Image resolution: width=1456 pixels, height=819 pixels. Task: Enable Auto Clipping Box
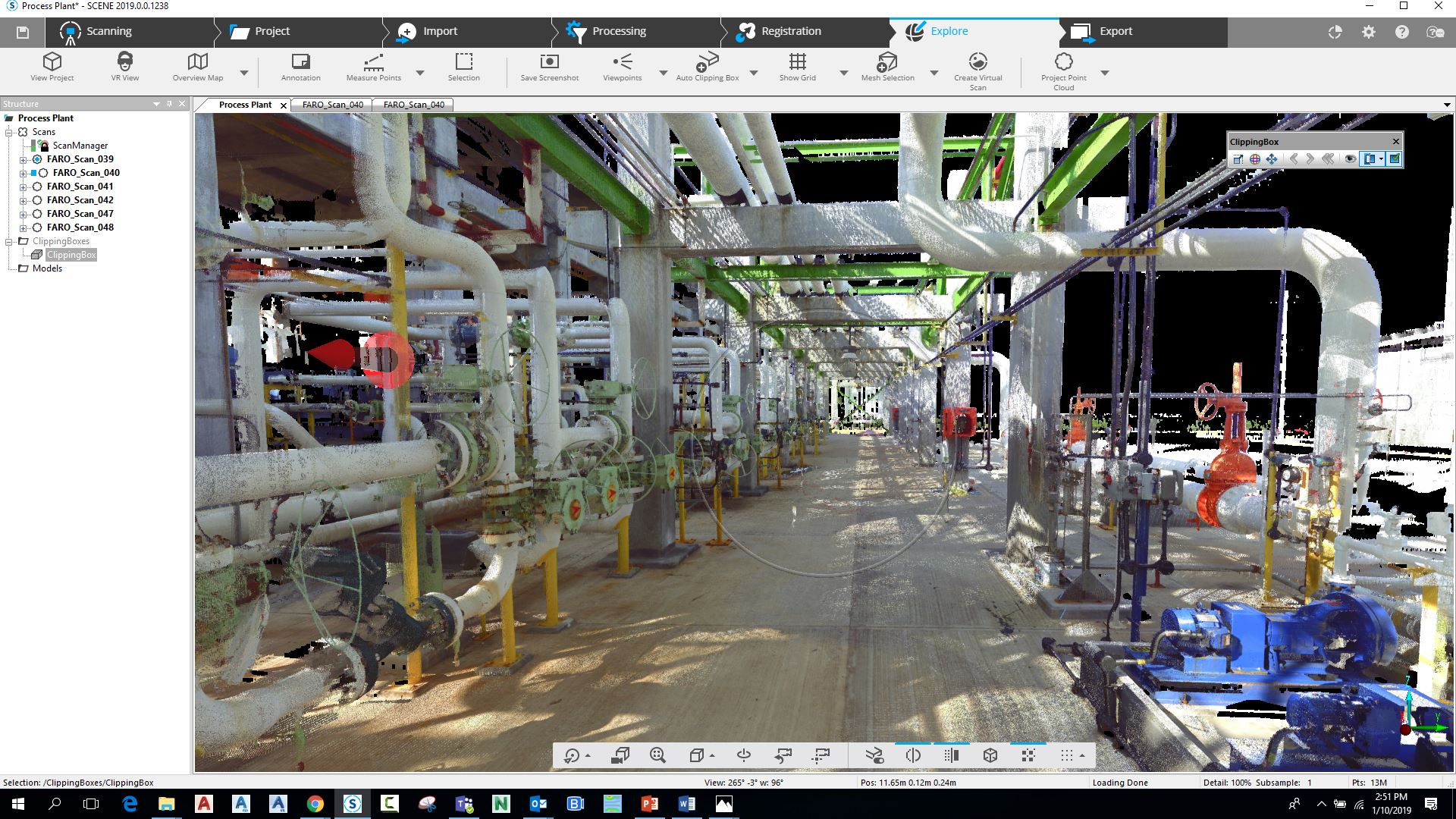[707, 70]
